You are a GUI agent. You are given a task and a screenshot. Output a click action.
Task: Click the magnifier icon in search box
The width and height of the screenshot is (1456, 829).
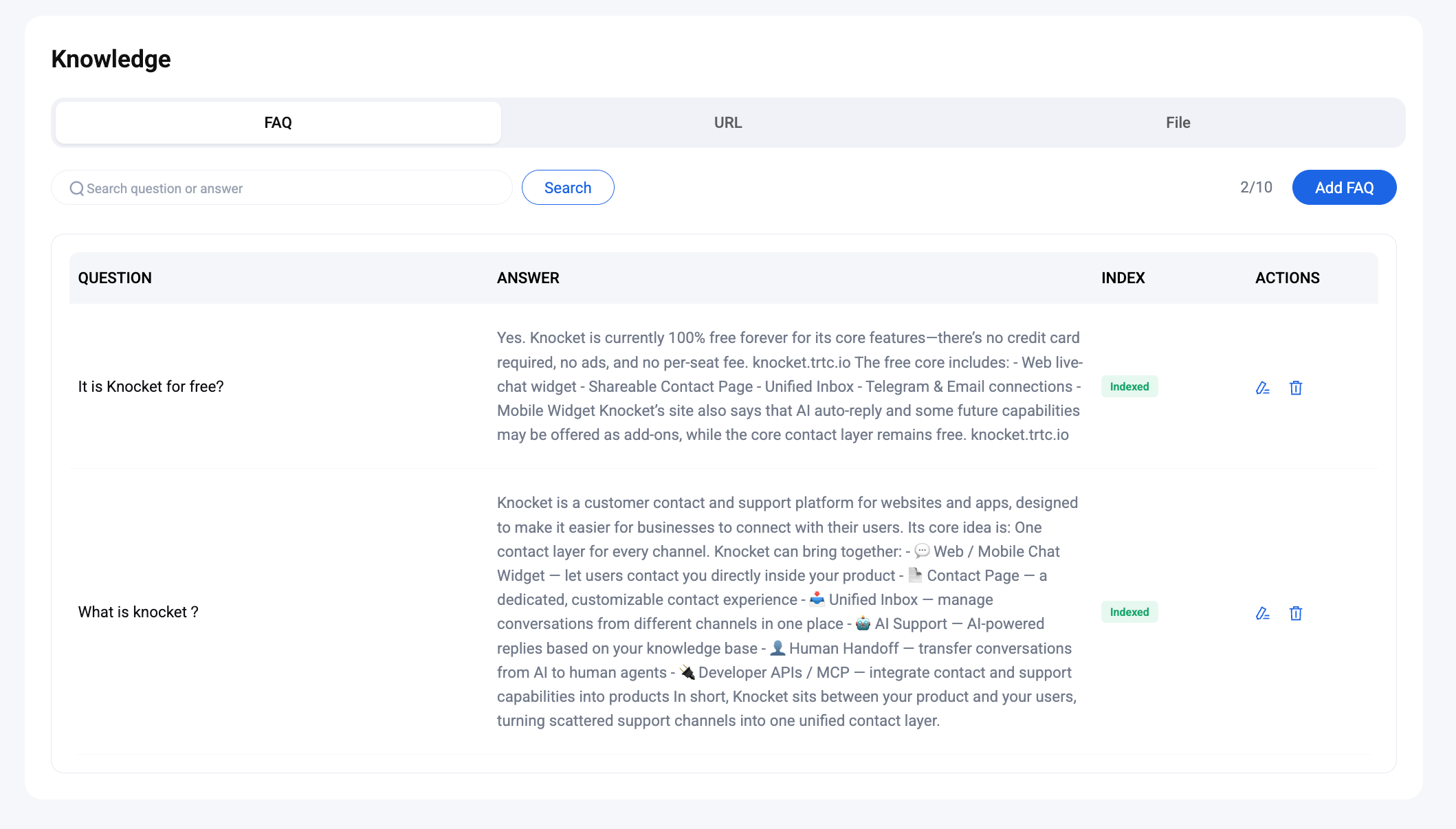[76, 188]
